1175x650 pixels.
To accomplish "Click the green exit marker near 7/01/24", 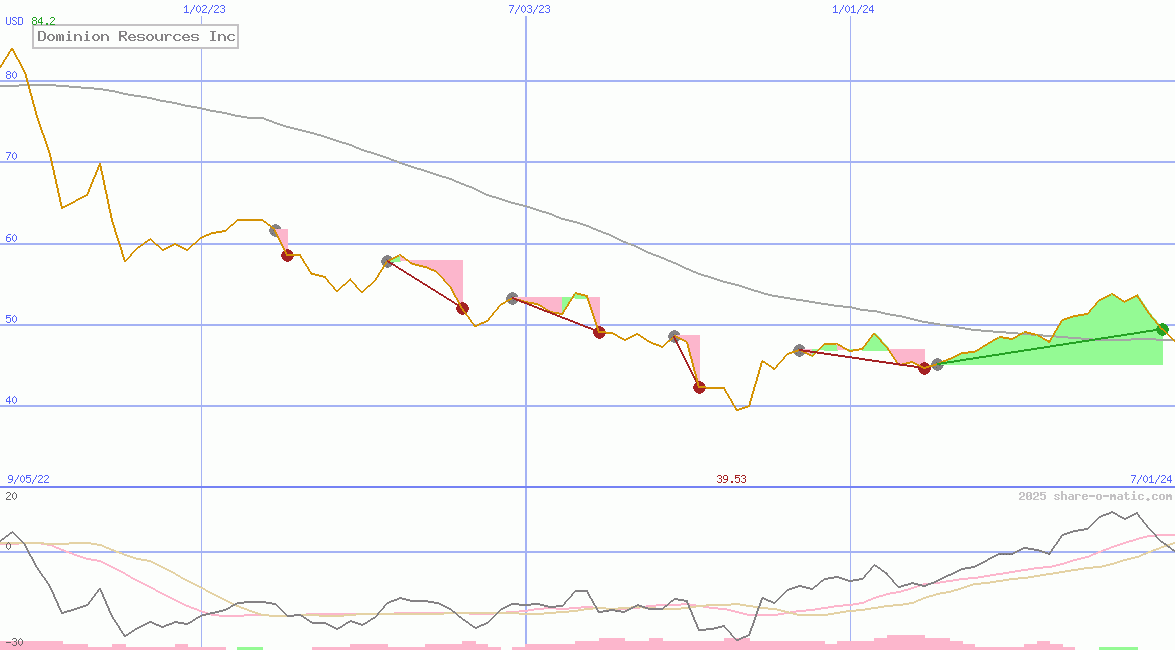I will pyautogui.click(x=1162, y=328).
